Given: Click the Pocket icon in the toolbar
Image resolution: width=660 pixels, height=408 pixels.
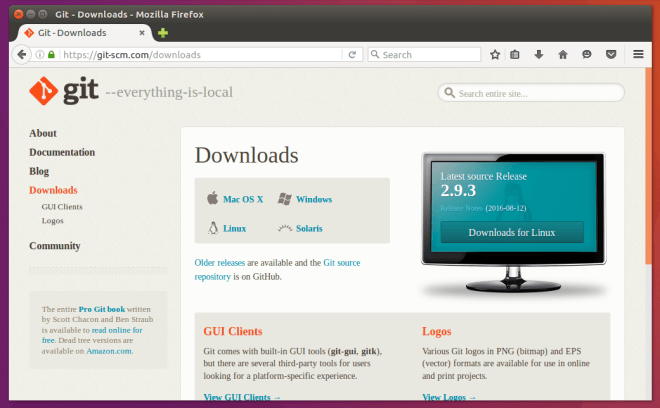Looking at the screenshot, I should click(x=610, y=55).
